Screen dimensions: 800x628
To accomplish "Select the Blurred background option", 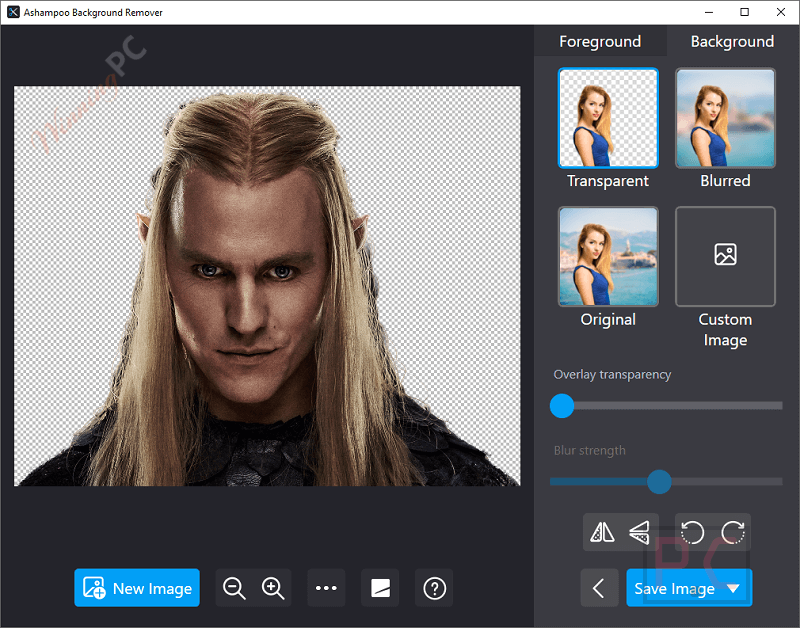I will click(x=725, y=117).
